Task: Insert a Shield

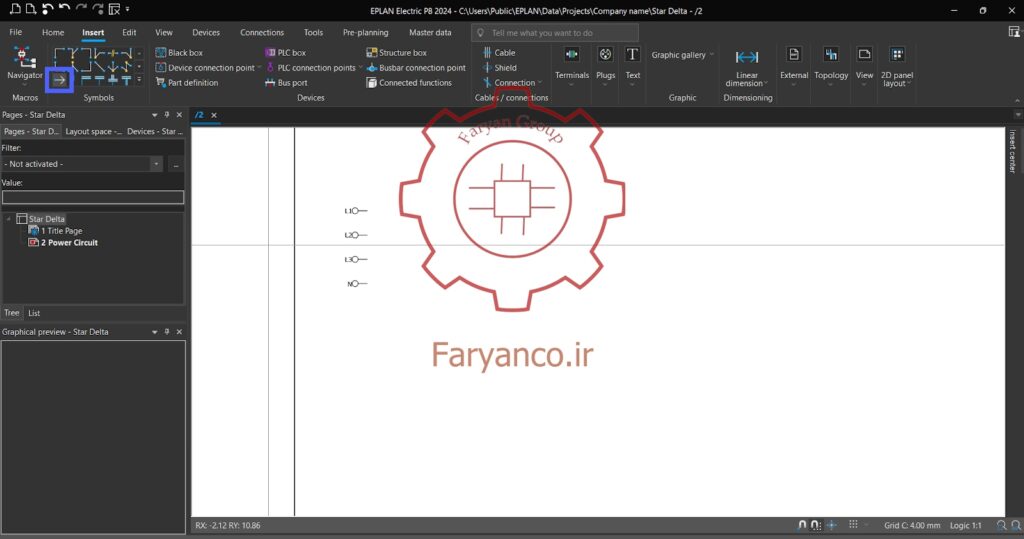Action: [500, 67]
